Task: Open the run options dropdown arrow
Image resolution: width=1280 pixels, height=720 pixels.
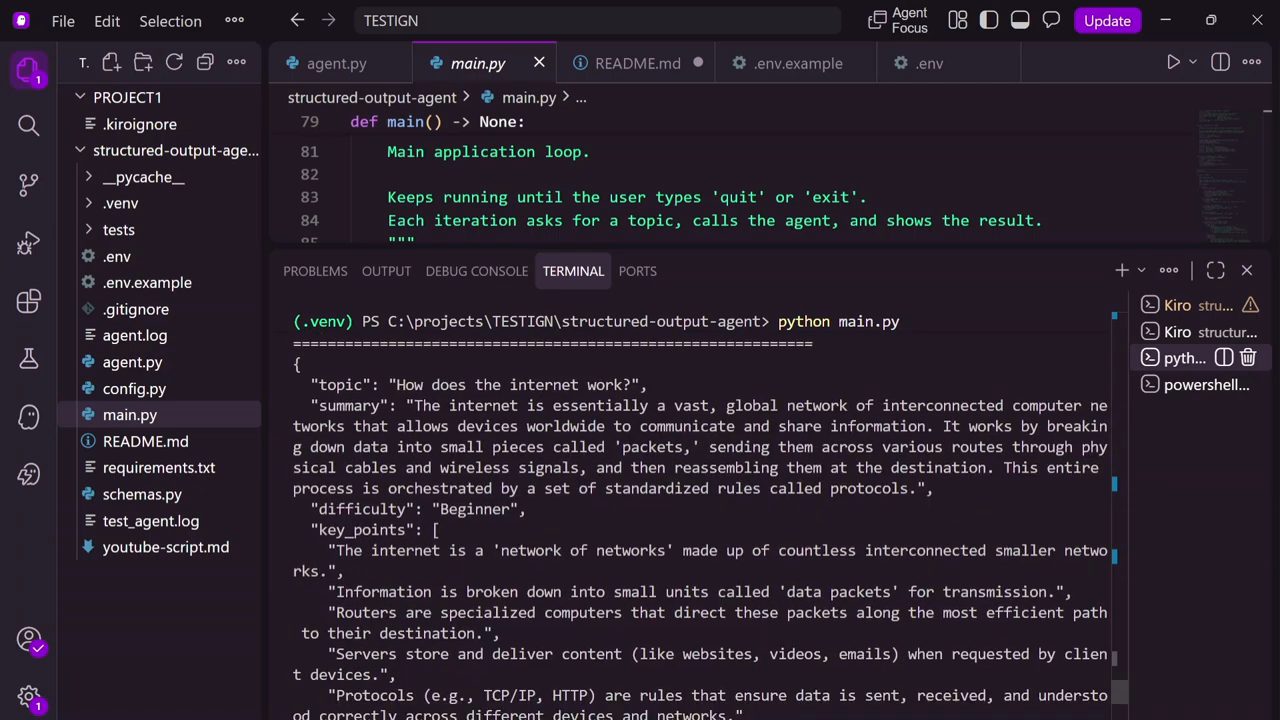Action: tap(1192, 62)
